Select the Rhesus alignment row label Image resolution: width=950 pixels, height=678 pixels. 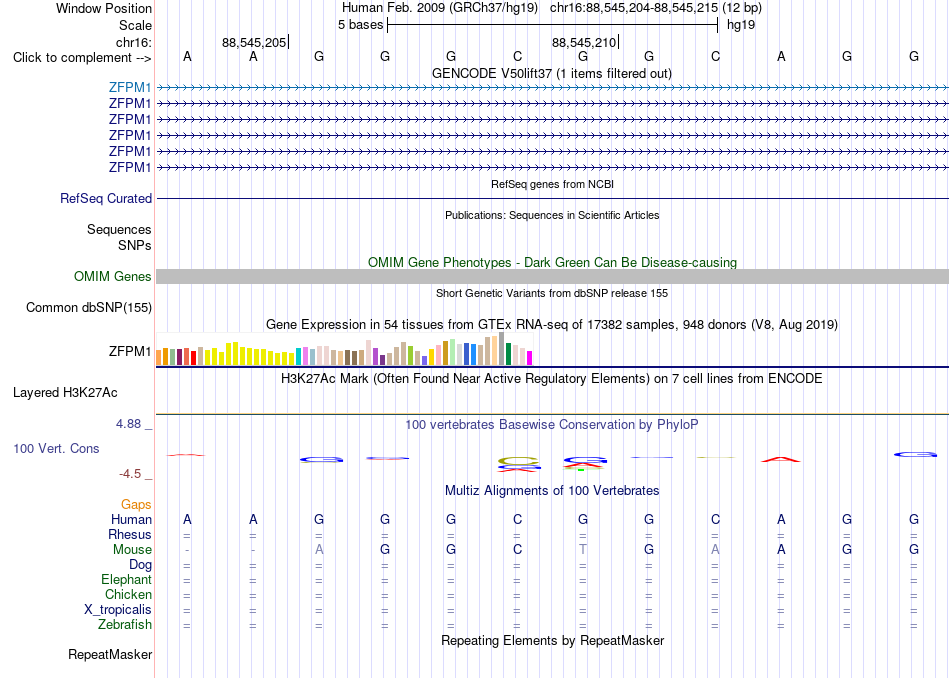(x=130, y=534)
